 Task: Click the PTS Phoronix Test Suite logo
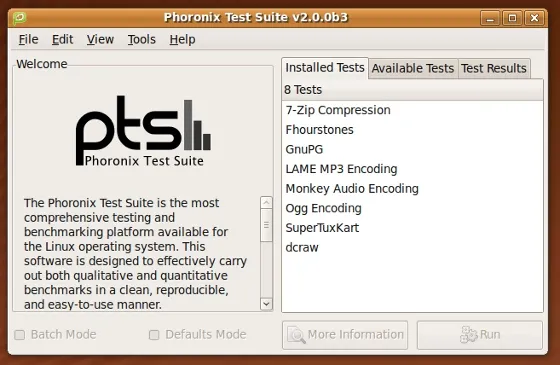point(143,131)
